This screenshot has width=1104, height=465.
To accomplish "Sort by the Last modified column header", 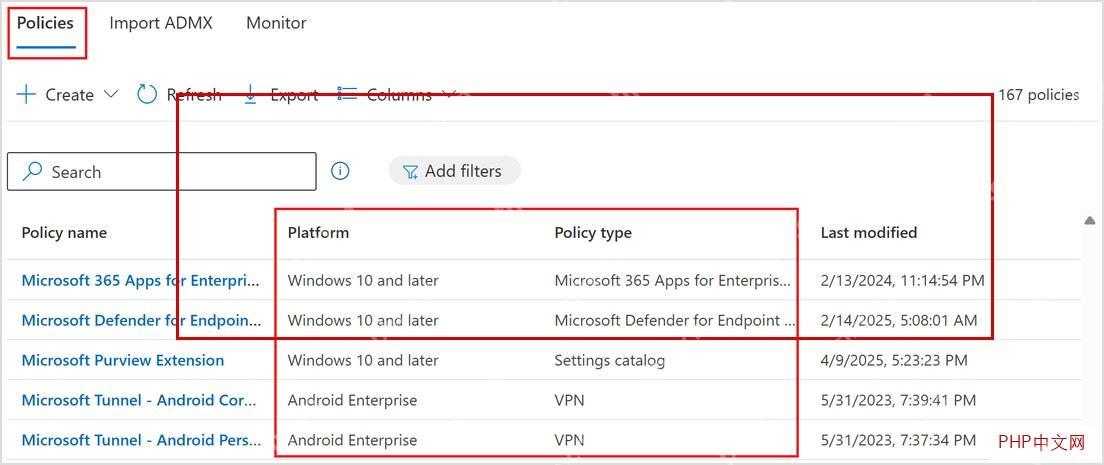I will point(869,232).
